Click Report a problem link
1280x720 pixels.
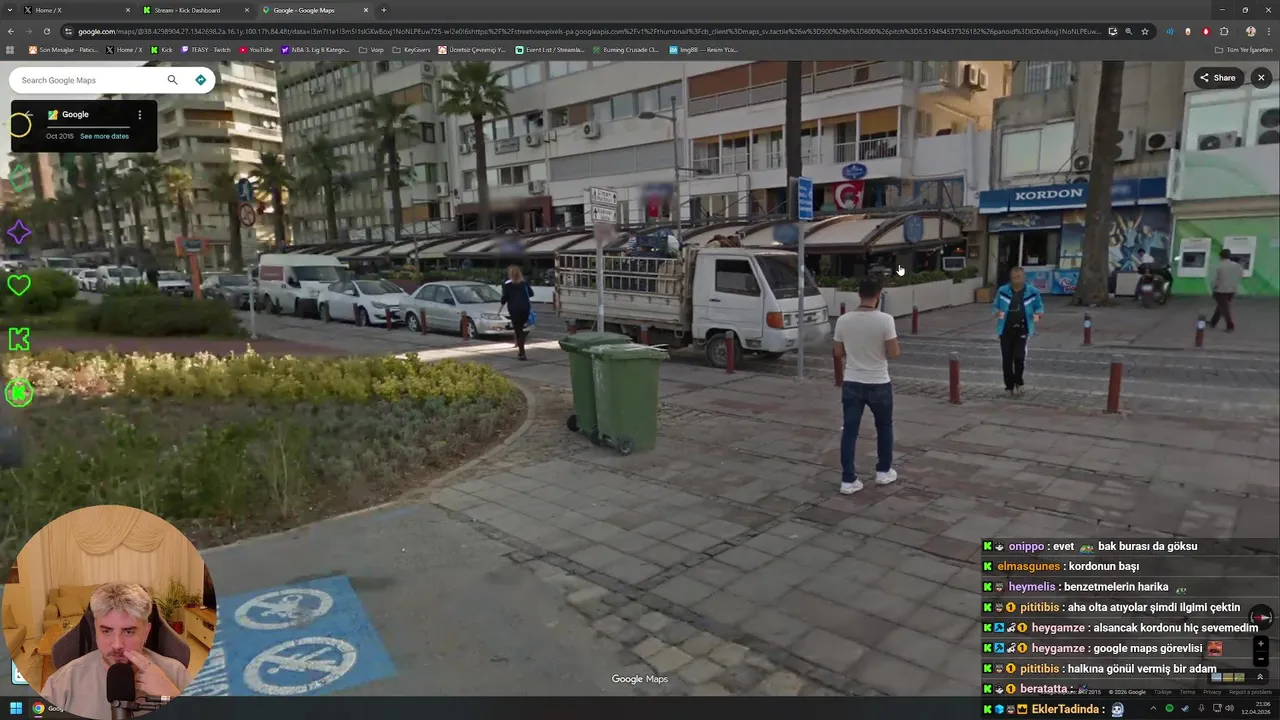tap(1251, 692)
